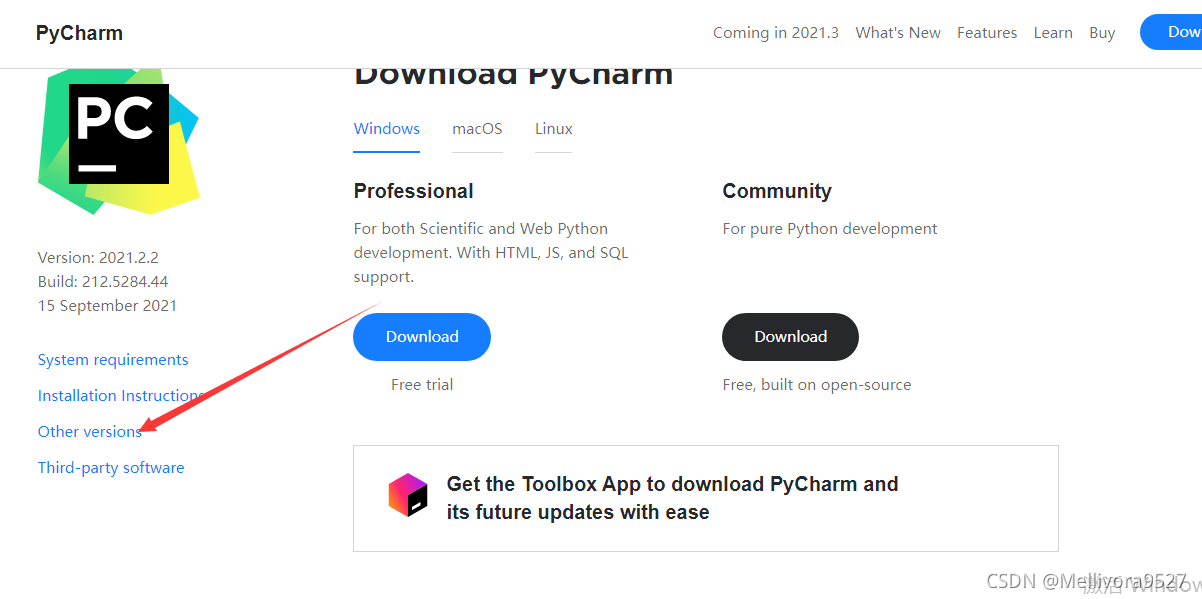Click the 15 September 2021 date
Image resolution: width=1202 pixels, height=599 pixels.
[108, 306]
